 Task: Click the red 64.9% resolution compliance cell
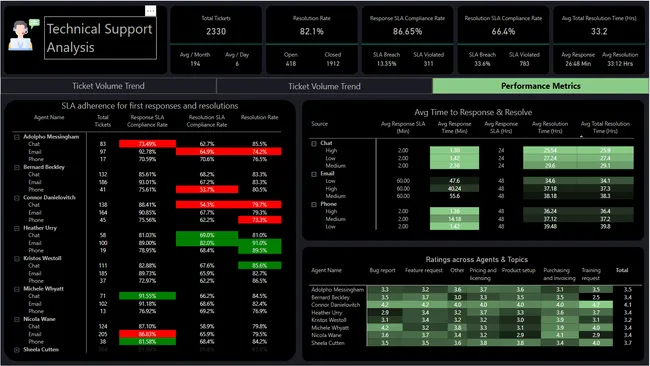coord(207,152)
